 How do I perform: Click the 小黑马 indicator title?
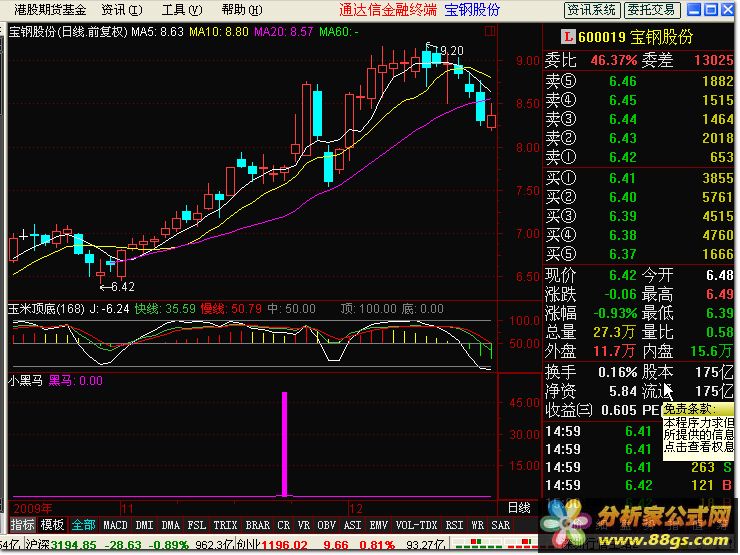click(25, 380)
